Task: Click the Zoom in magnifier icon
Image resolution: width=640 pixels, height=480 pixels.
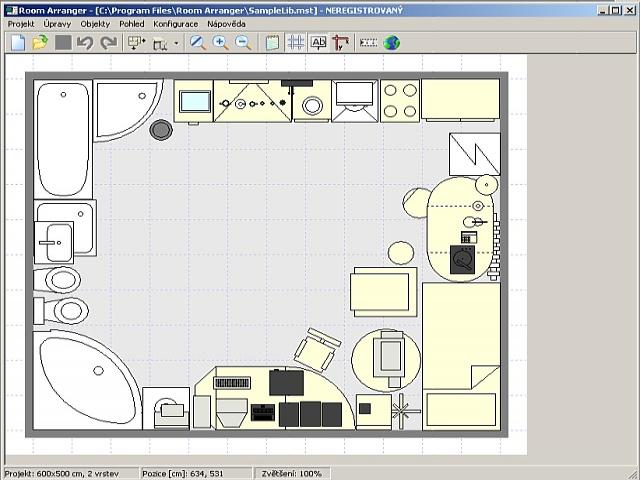Action: 221,42
